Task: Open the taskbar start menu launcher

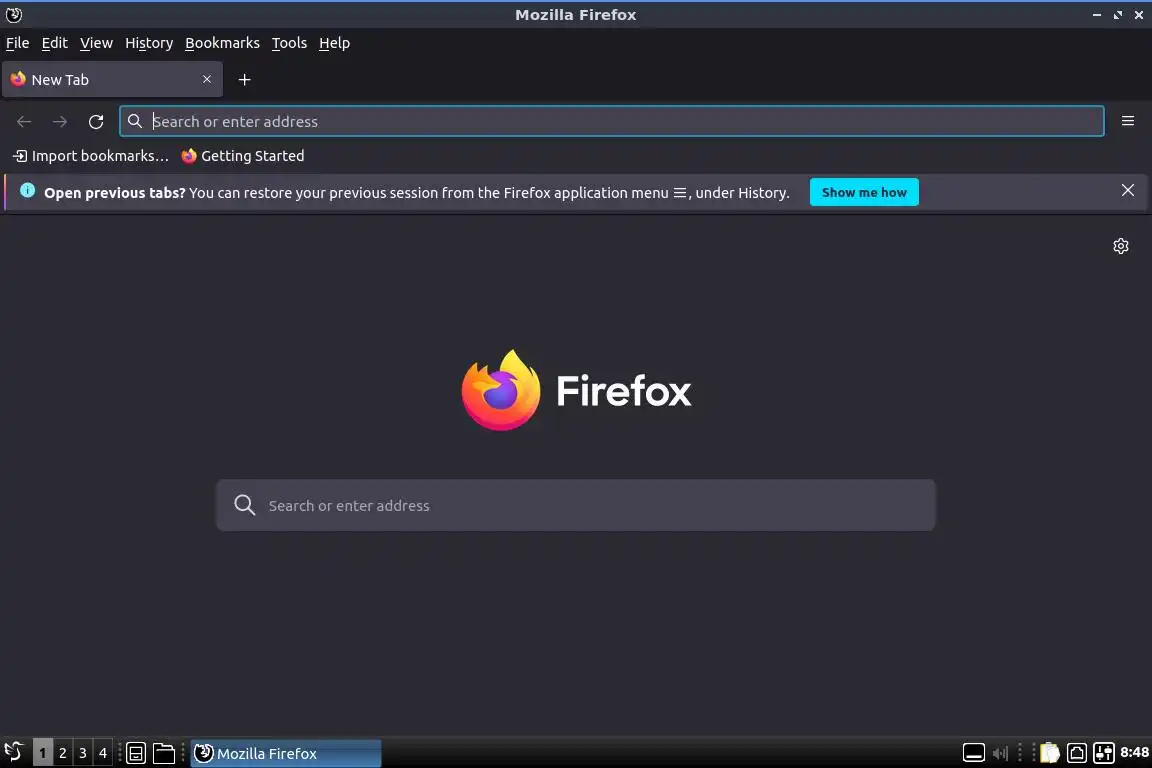Action: [14, 753]
